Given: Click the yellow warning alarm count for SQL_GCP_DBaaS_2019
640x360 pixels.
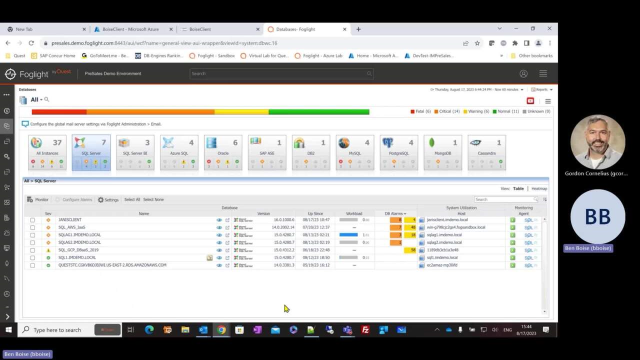Looking at the screenshot, I should 410,250.
